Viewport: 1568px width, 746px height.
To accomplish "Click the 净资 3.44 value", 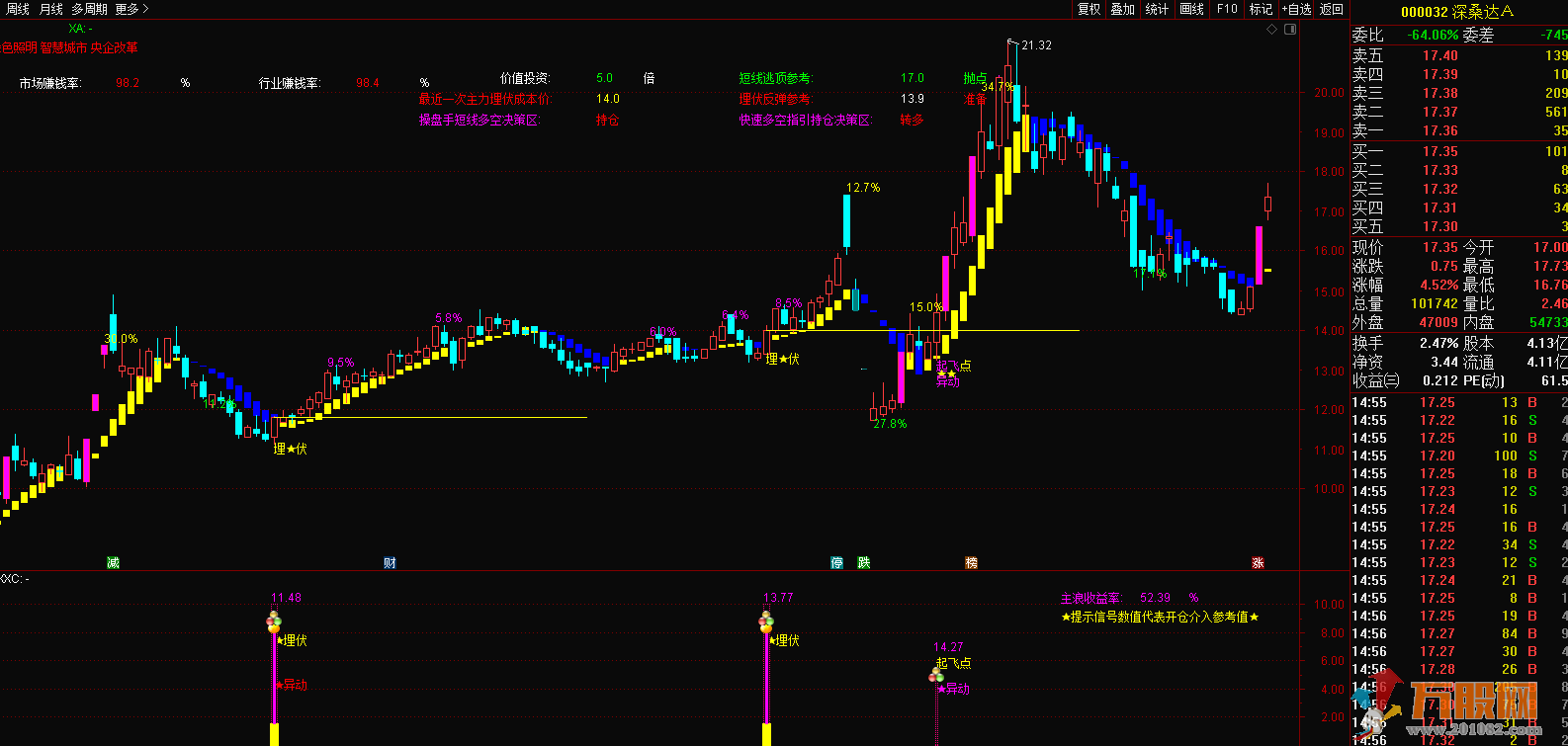I will tap(1444, 362).
